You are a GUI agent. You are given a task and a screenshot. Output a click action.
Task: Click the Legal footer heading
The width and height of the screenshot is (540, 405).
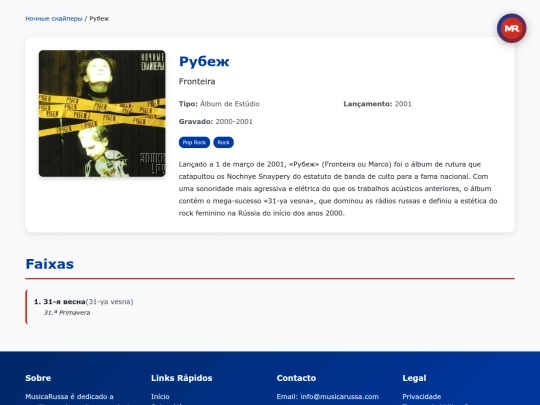click(x=414, y=378)
